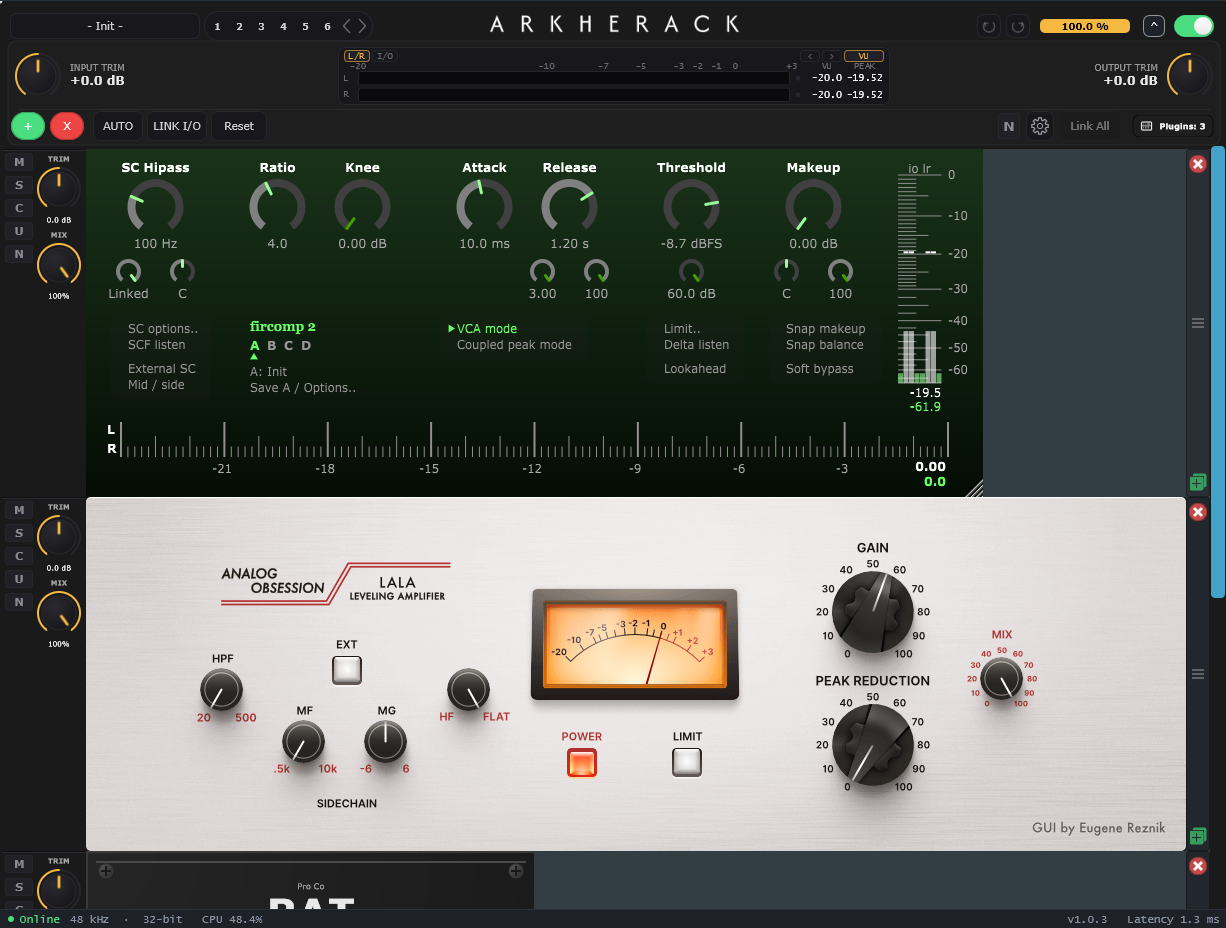Mute the fircomp 2 slot with M
The image size is (1226, 928).
[19, 162]
